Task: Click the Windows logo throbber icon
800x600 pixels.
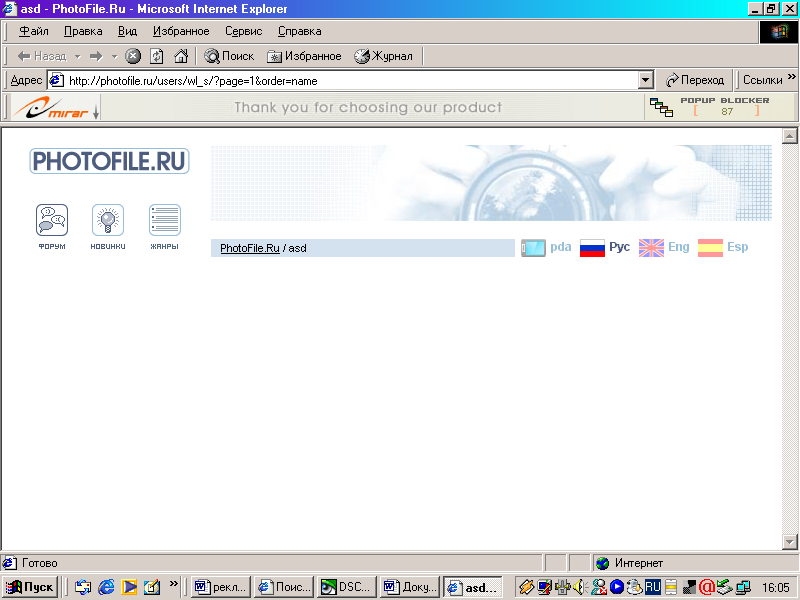Action: pyautogui.click(x=779, y=32)
